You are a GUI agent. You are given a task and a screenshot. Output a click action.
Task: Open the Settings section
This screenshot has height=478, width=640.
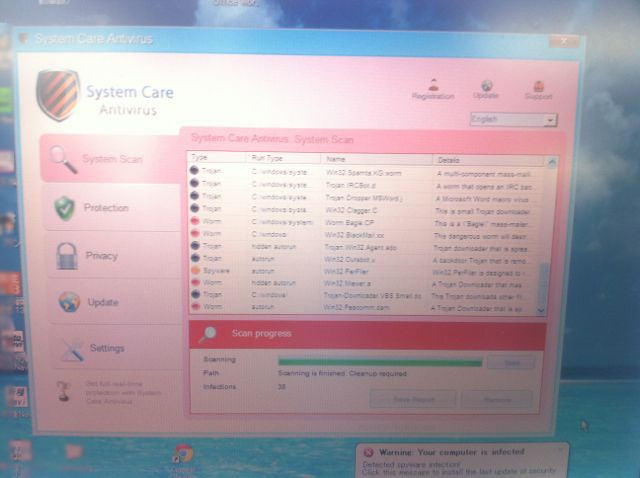coord(106,348)
